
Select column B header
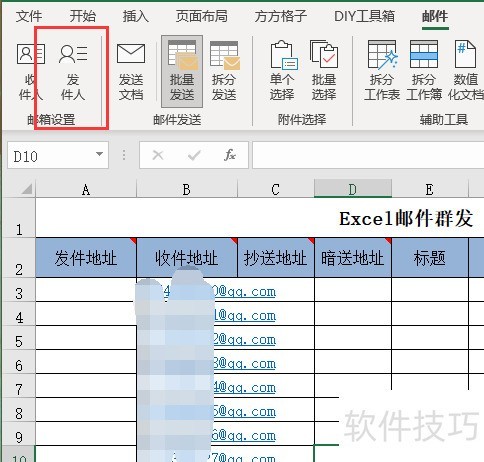187,189
